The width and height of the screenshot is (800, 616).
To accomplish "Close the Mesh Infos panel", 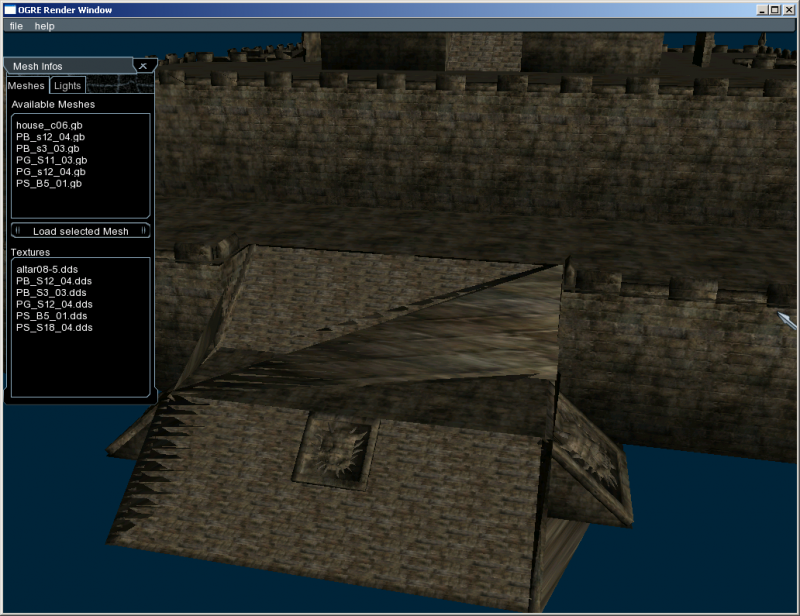I will click(x=143, y=66).
